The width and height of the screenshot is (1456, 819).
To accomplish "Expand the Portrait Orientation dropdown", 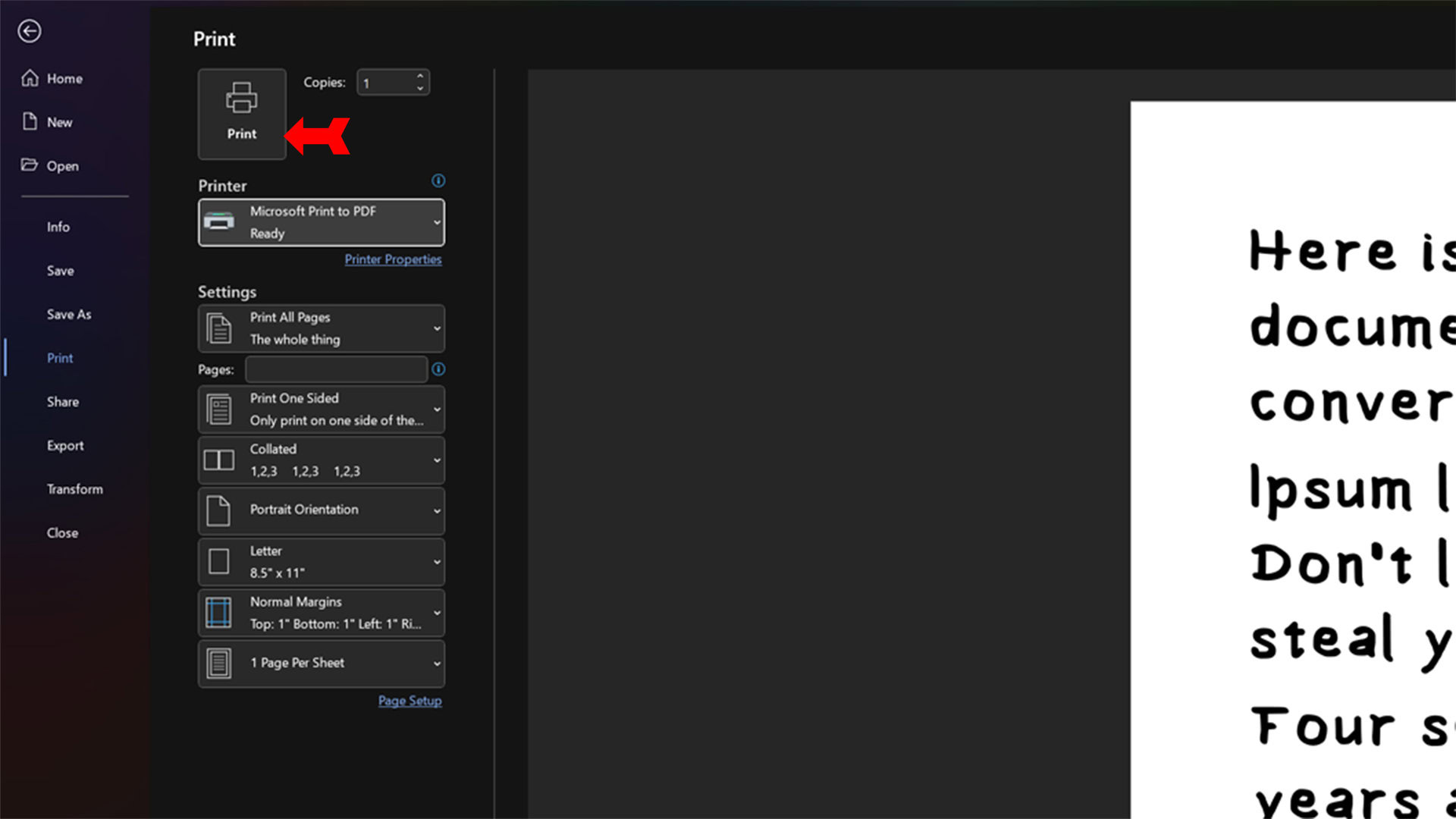I will point(322,510).
